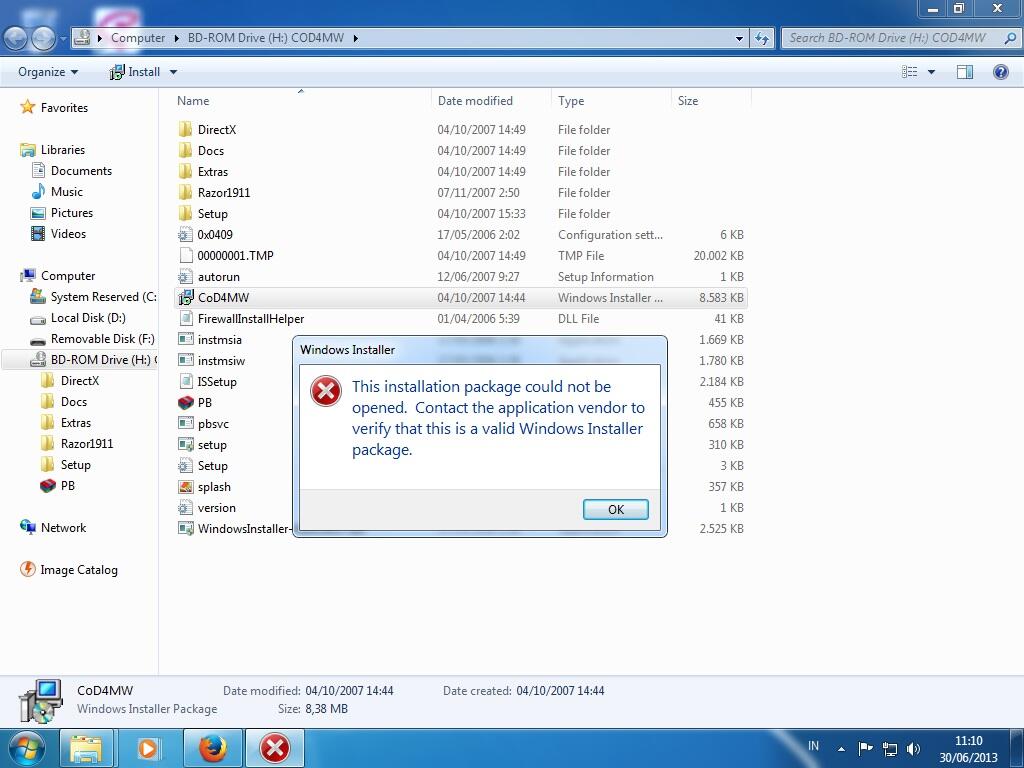Sort by the Name column header

193,101
